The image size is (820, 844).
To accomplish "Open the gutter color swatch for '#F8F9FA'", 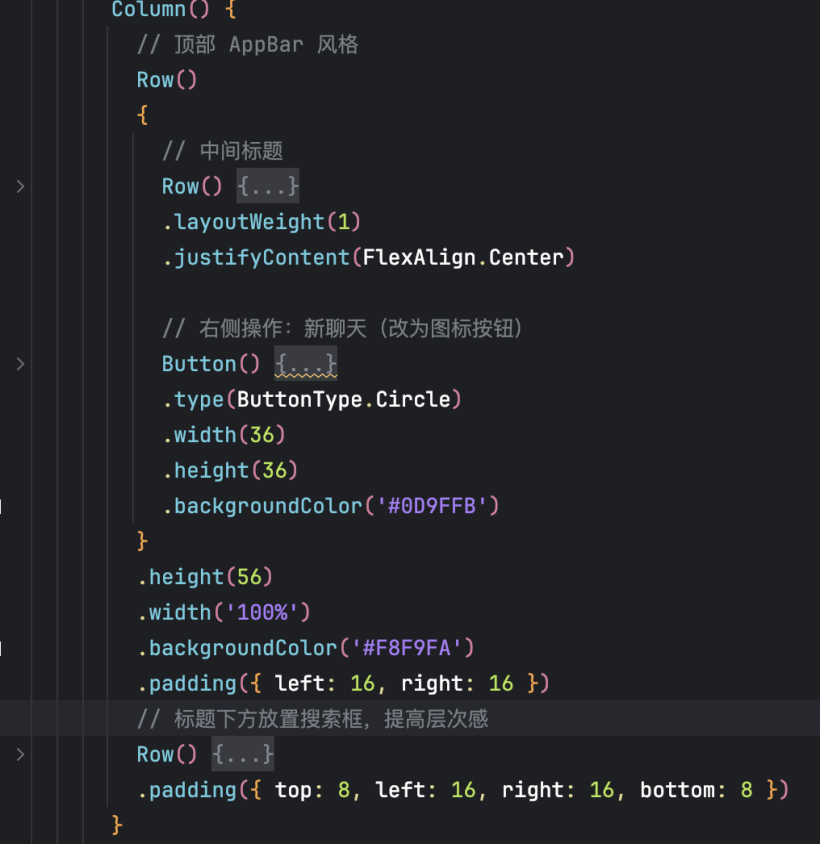I will click(2, 648).
